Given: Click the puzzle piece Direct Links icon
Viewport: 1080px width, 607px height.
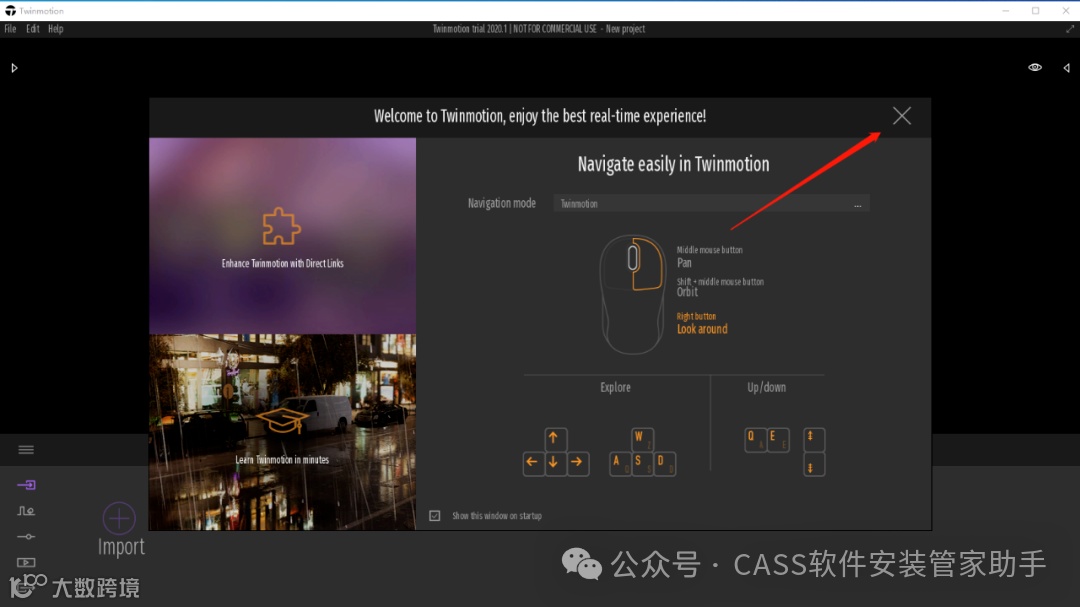Looking at the screenshot, I should coord(281,226).
